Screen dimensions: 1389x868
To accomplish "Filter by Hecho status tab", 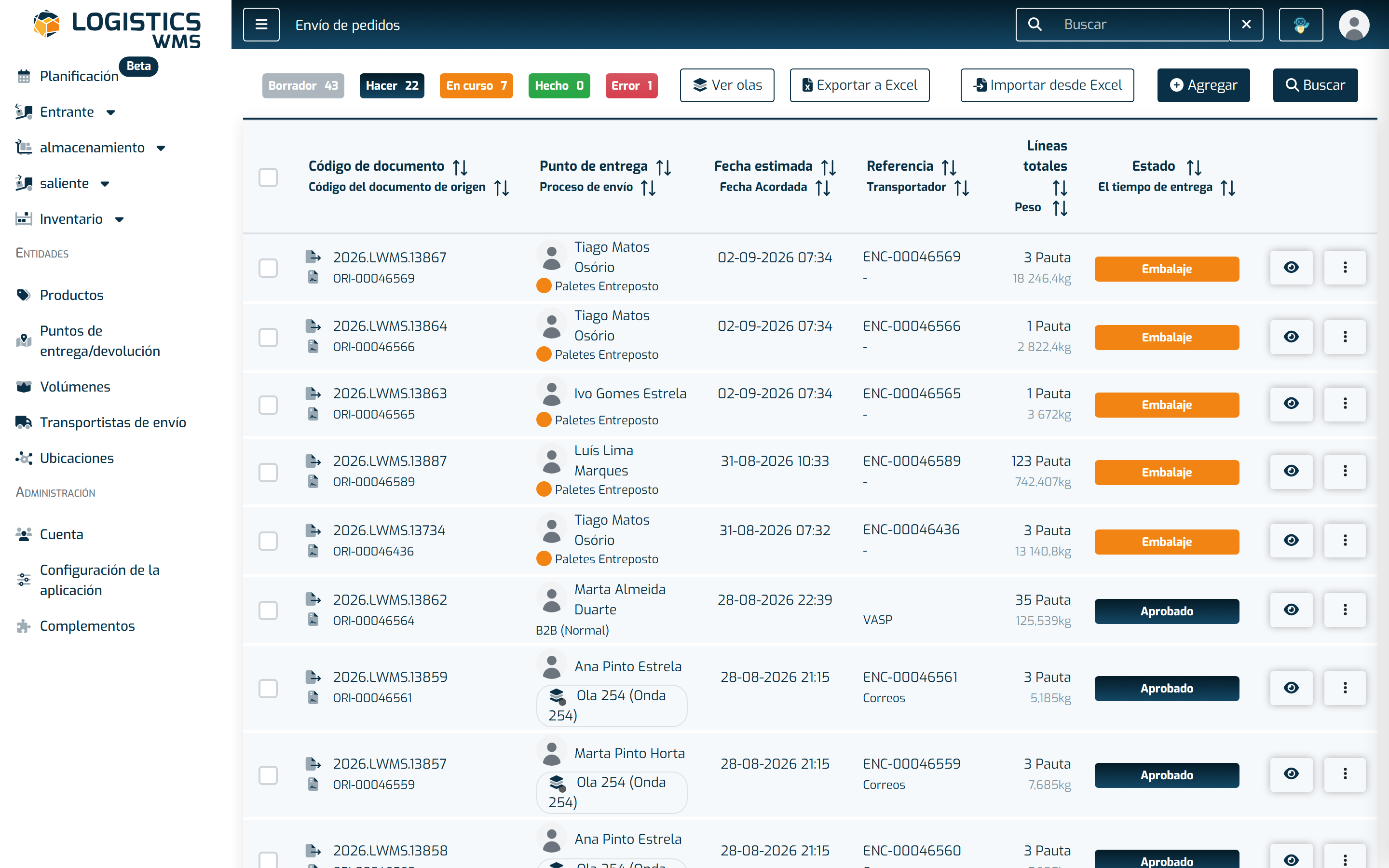I will click(x=559, y=85).
